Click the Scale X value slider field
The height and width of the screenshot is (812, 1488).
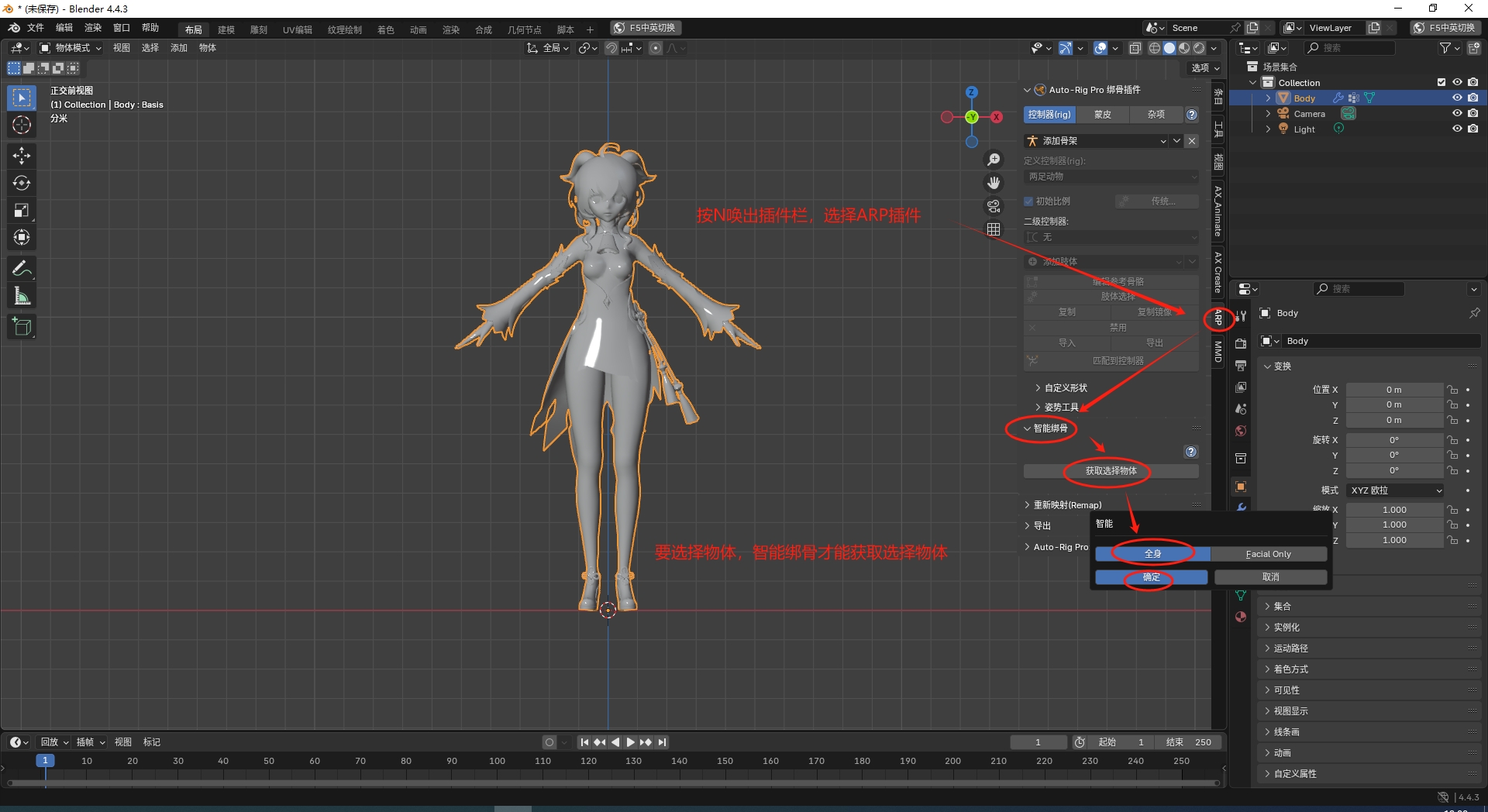click(1394, 510)
